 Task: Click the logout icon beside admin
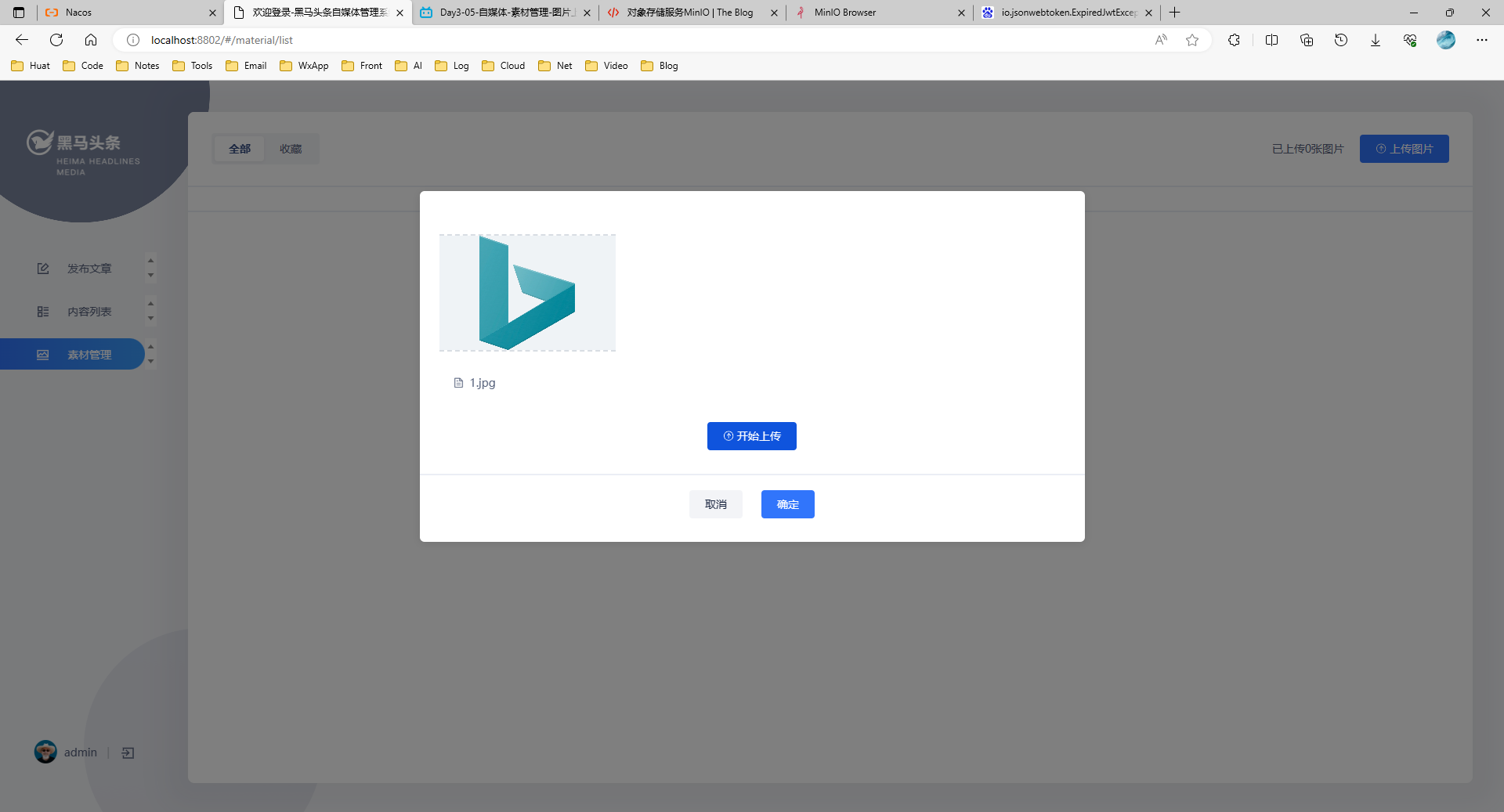tap(128, 752)
